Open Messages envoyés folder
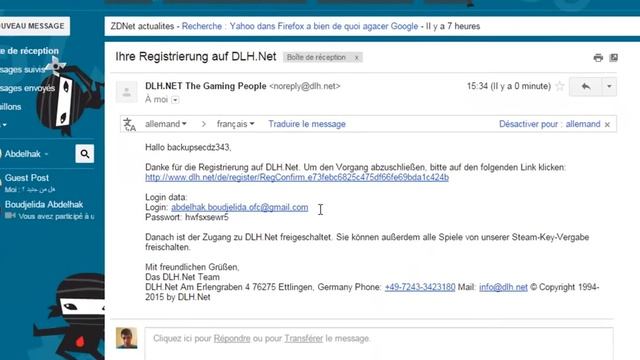640x360 pixels. click(27, 88)
